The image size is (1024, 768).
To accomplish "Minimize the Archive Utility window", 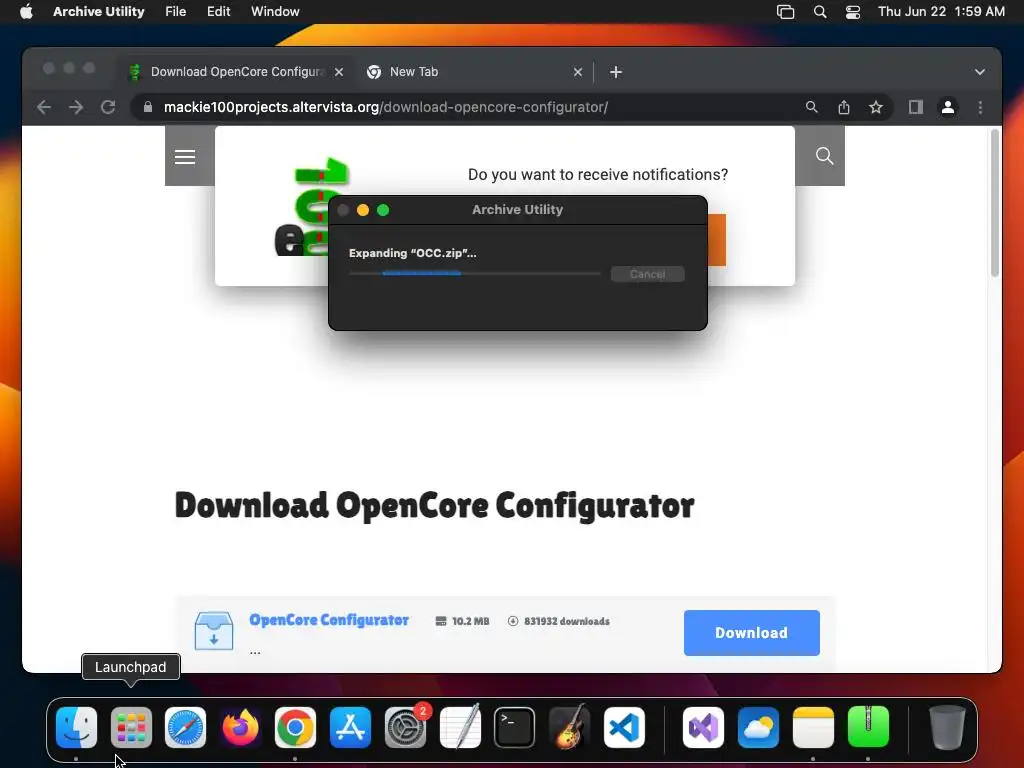I will (x=363, y=210).
